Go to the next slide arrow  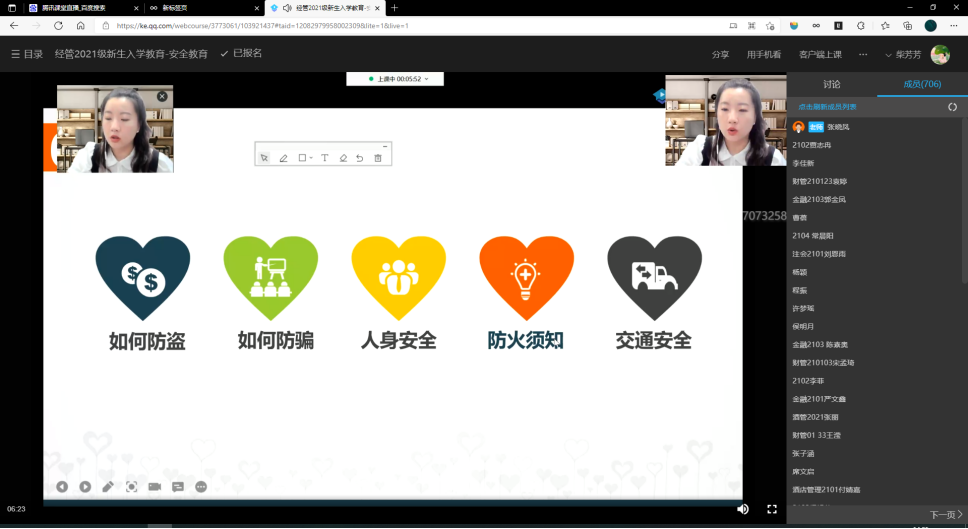tap(85, 487)
